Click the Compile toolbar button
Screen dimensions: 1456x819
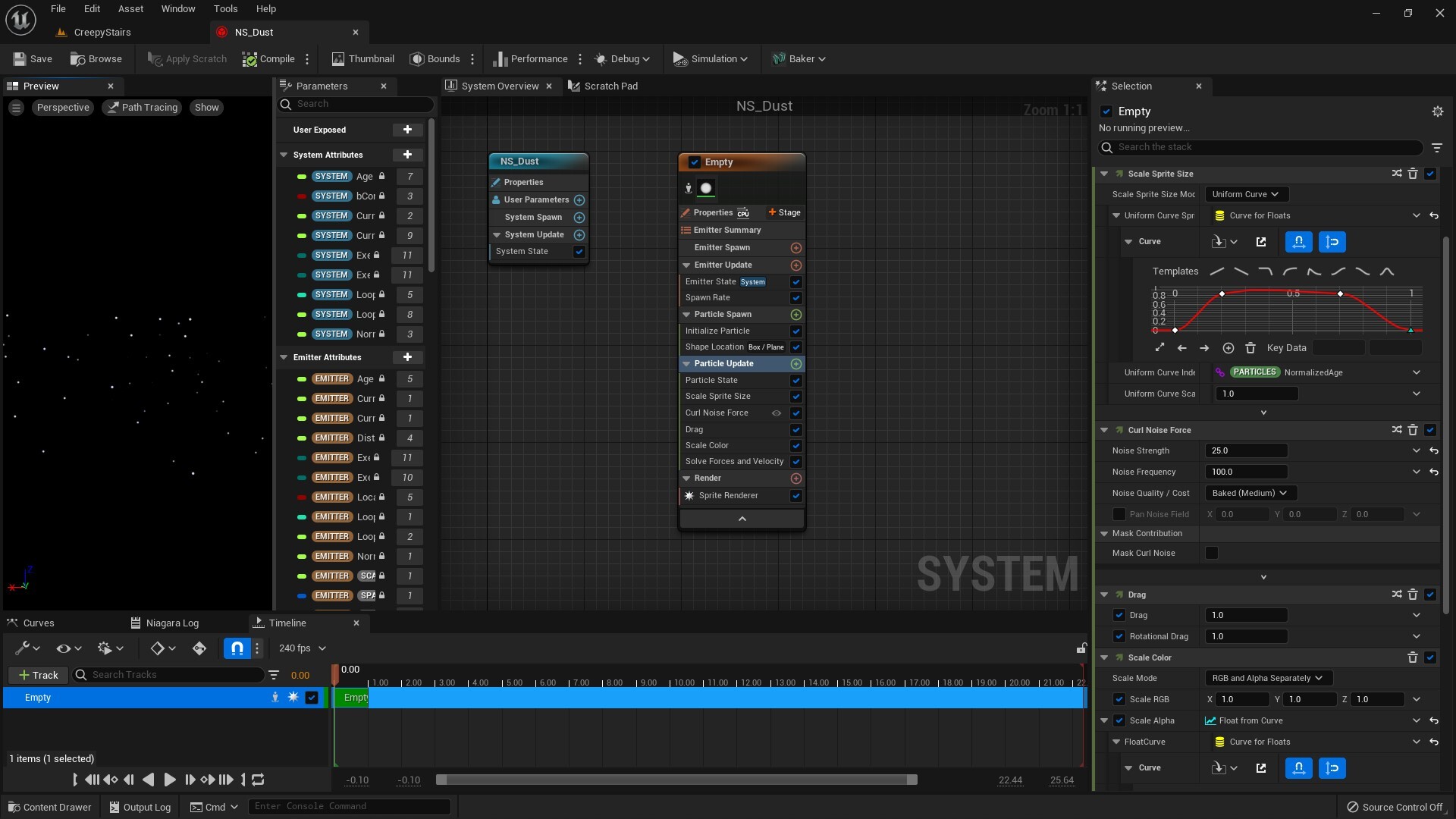[268, 58]
